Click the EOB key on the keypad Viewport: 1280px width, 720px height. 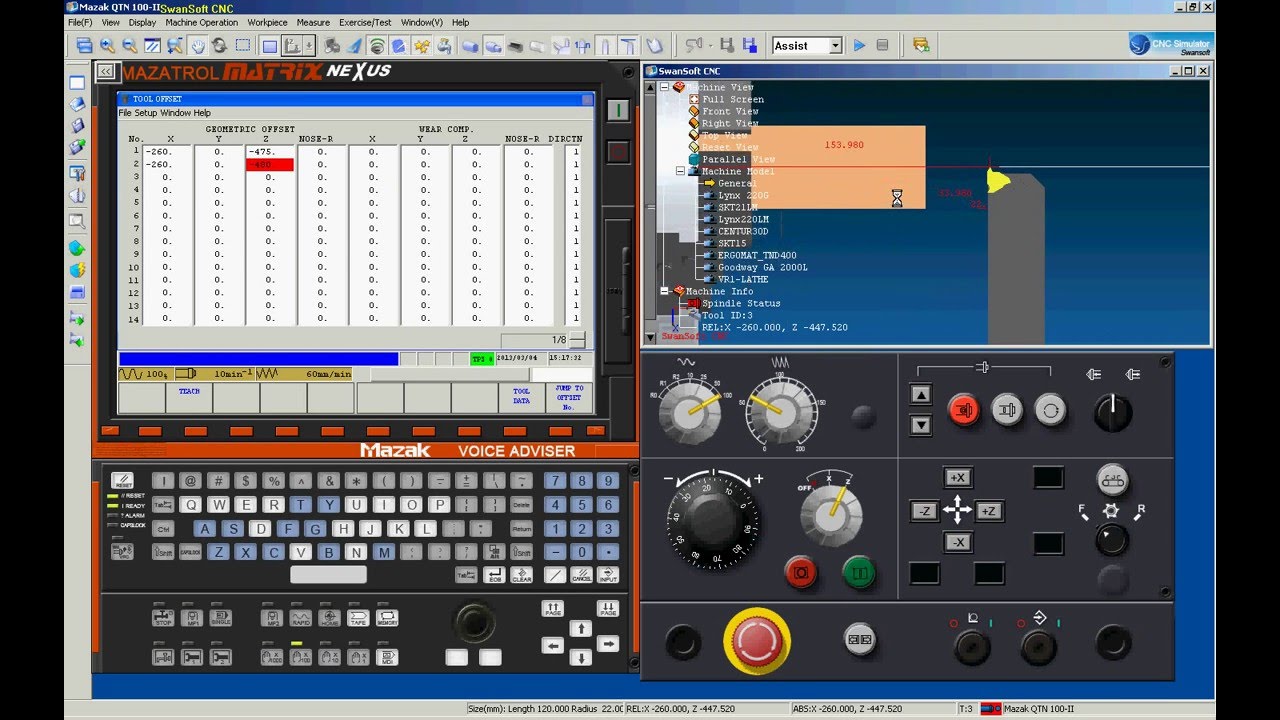495,575
